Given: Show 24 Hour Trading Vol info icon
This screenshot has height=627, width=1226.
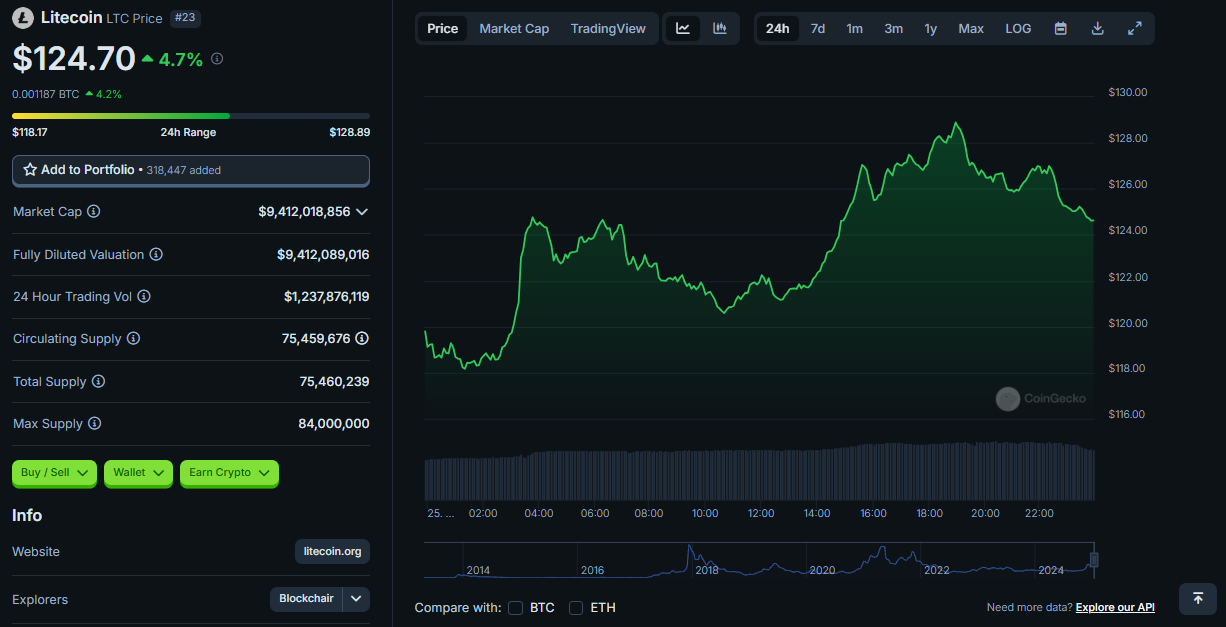Looking at the screenshot, I should tap(144, 297).
